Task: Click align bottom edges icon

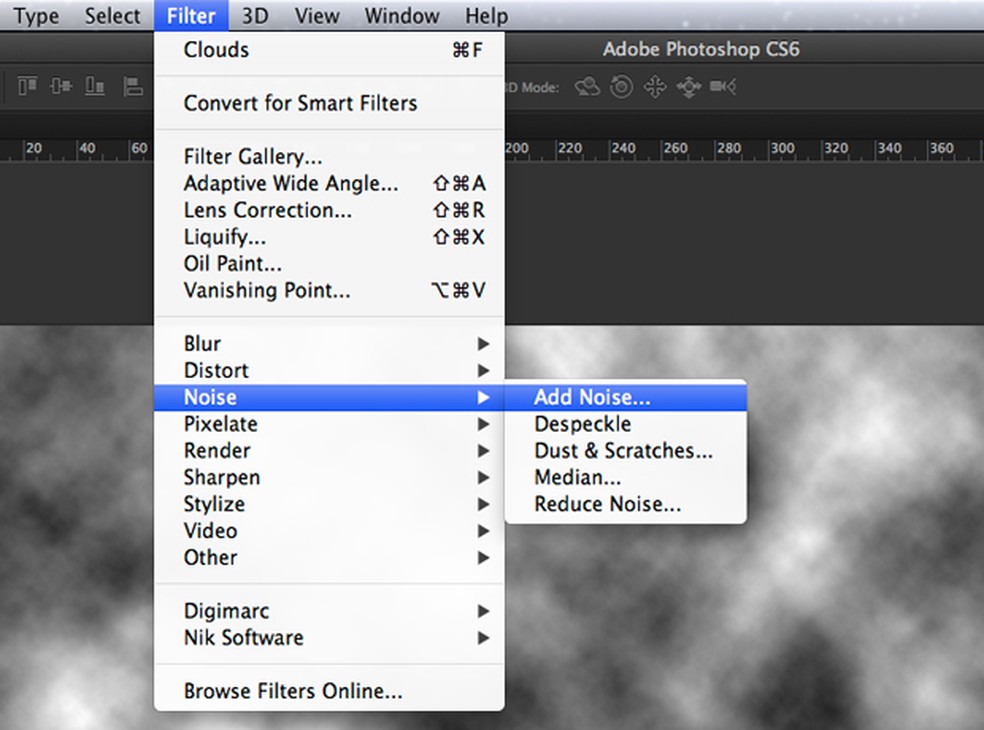Action: tap(95, 86)
